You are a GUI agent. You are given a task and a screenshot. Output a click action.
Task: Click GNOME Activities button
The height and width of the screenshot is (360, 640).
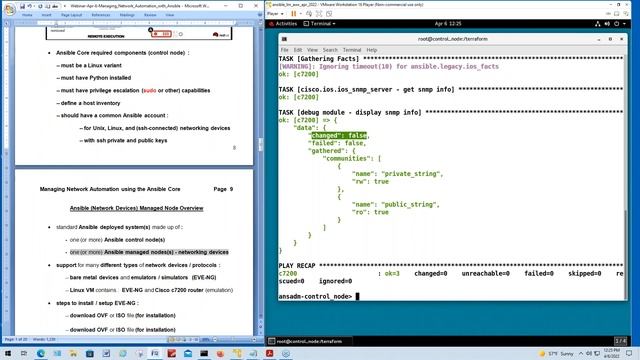pyautogui.click(x=283, y=24)
